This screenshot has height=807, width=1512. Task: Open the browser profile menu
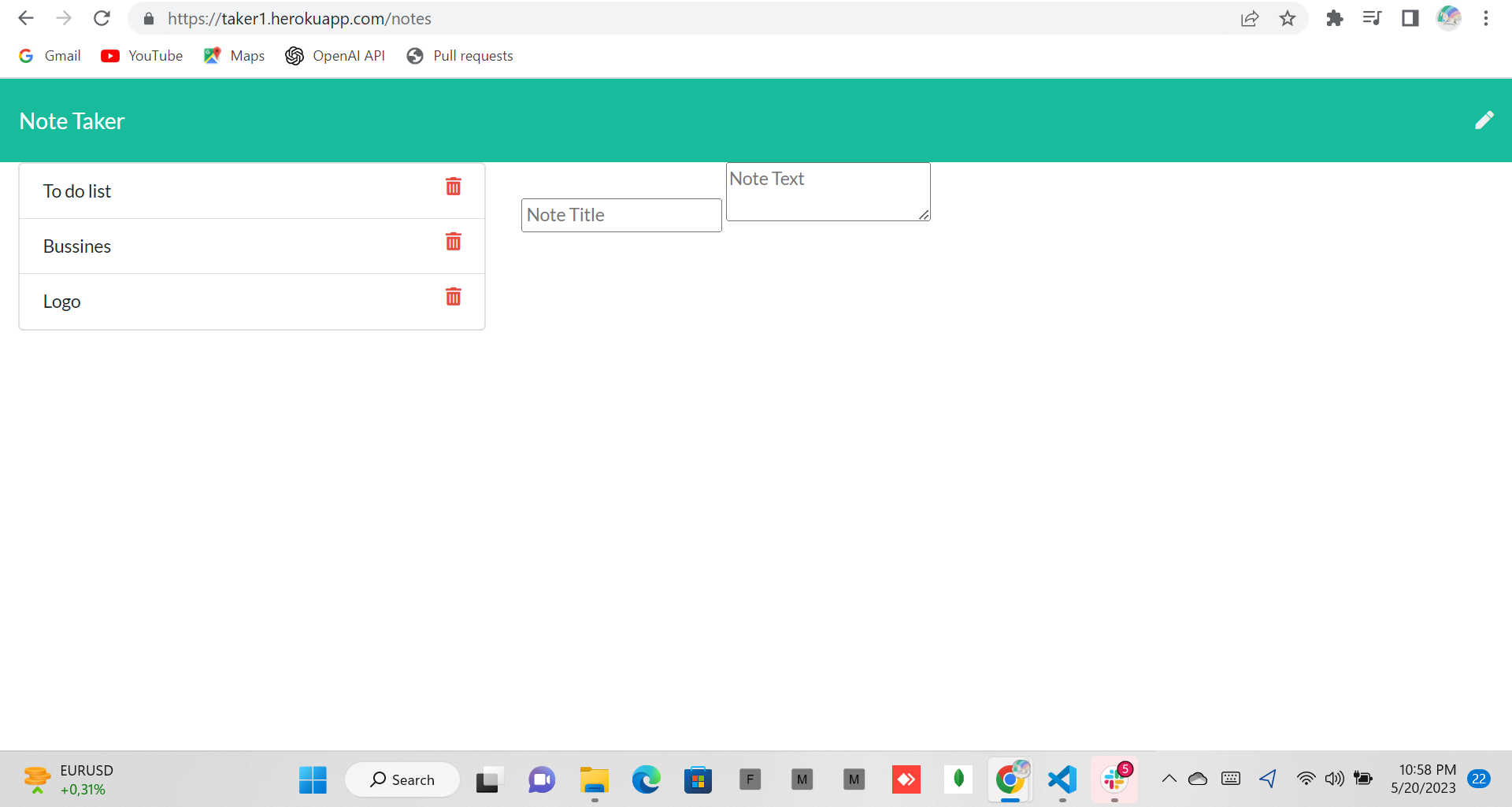pos(1448,17)
